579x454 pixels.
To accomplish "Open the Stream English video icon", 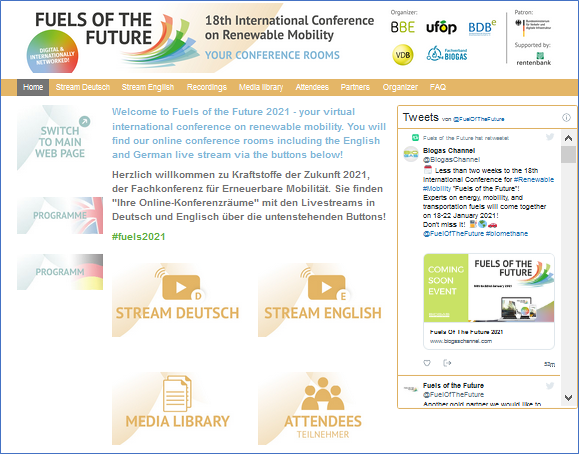I will 326,287.
